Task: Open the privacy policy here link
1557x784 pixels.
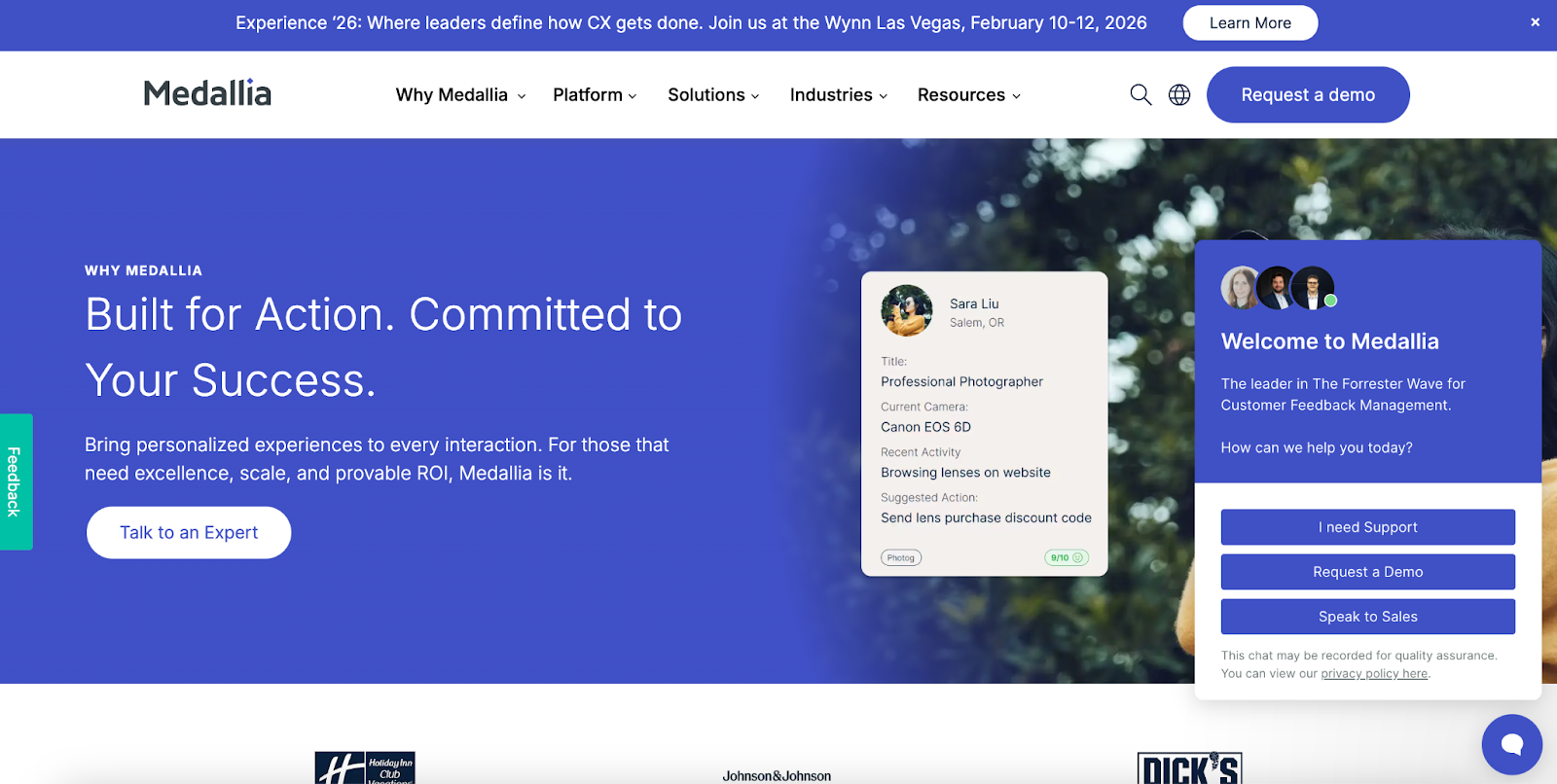Action: point(1374,673)
